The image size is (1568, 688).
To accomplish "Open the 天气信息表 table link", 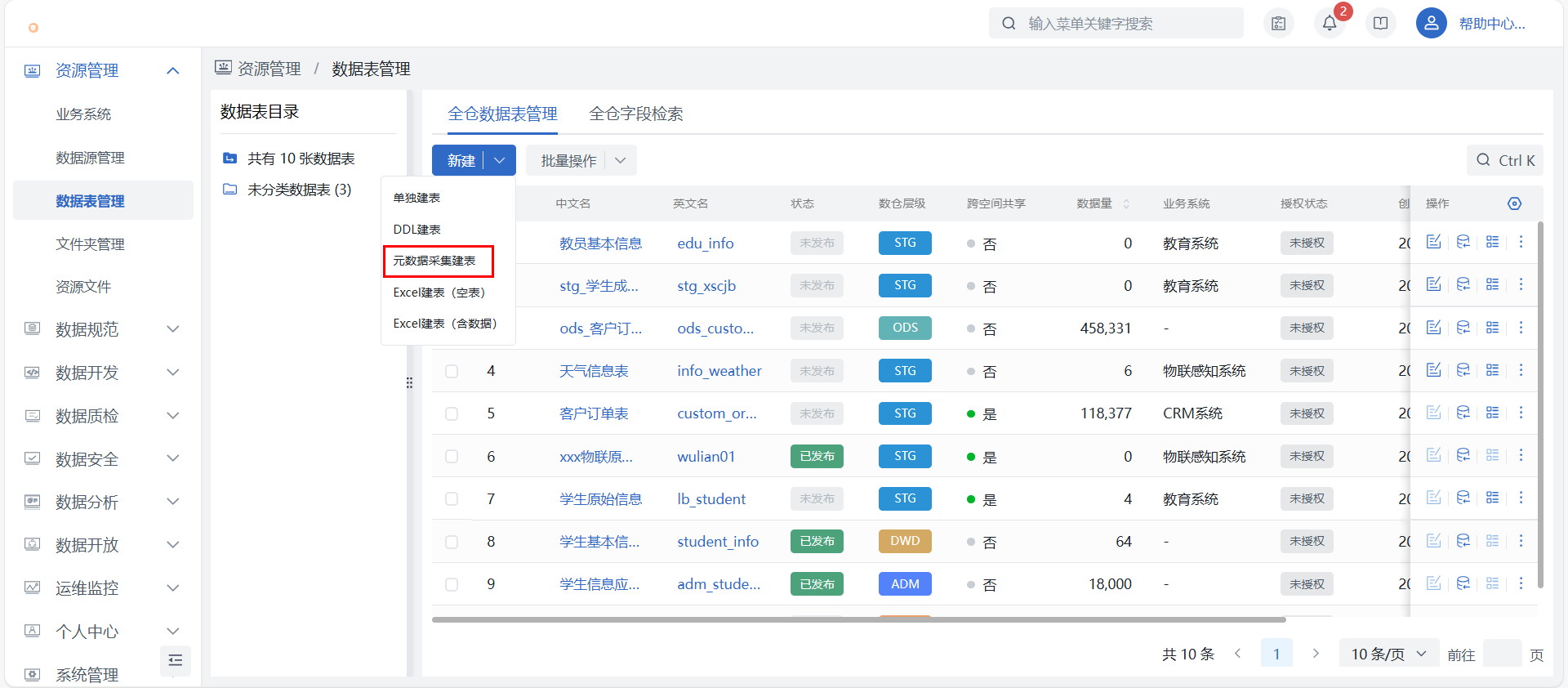I will (594, 371).
